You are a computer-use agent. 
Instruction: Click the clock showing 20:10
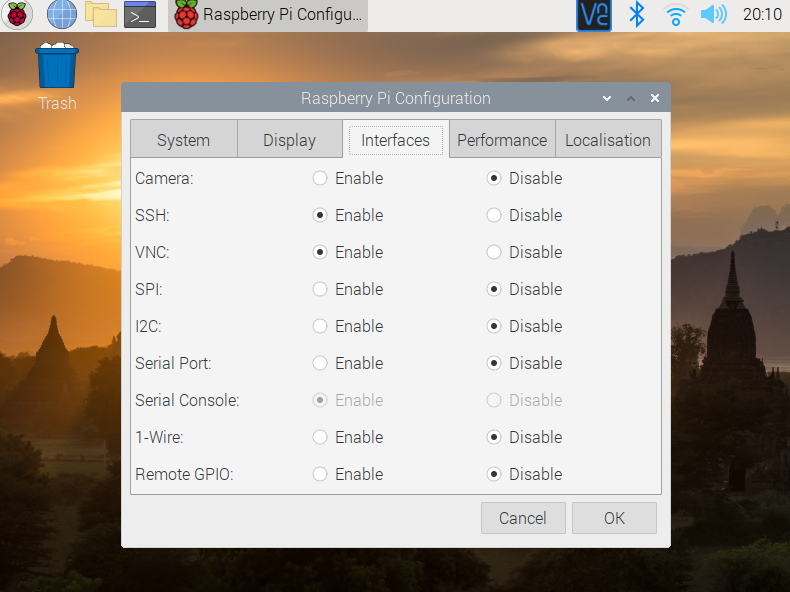point(762,15)
